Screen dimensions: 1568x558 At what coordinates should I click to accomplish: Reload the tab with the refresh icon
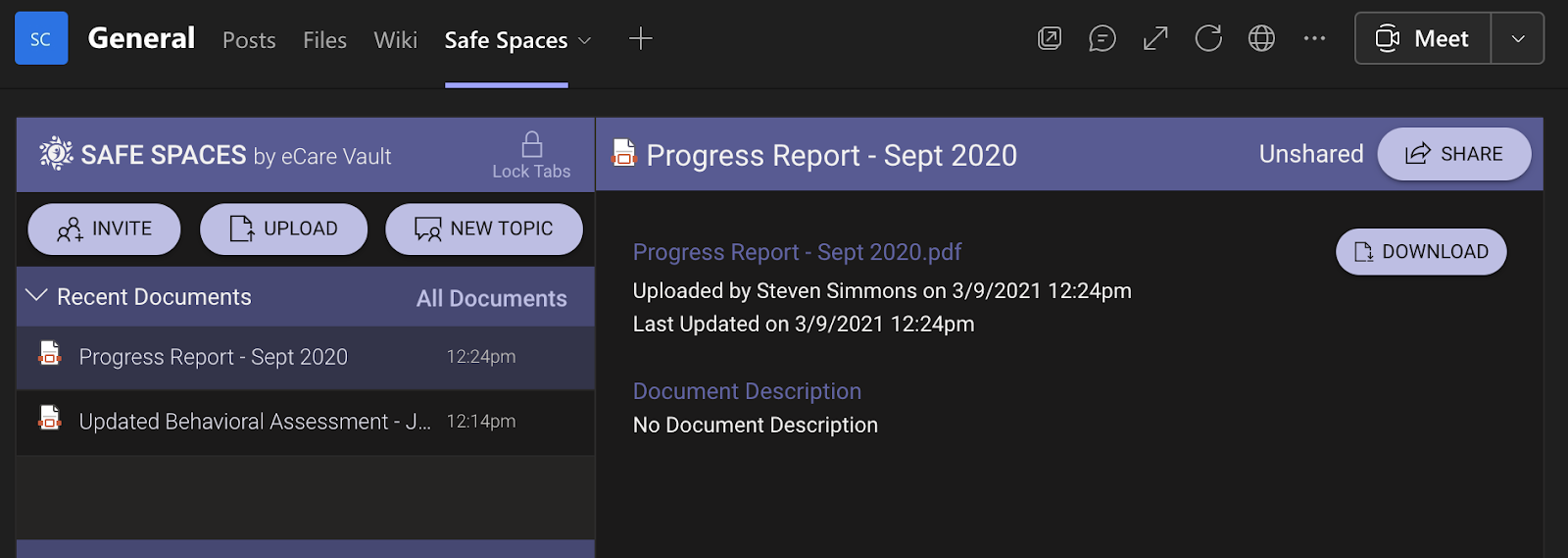coord(1208,38)
